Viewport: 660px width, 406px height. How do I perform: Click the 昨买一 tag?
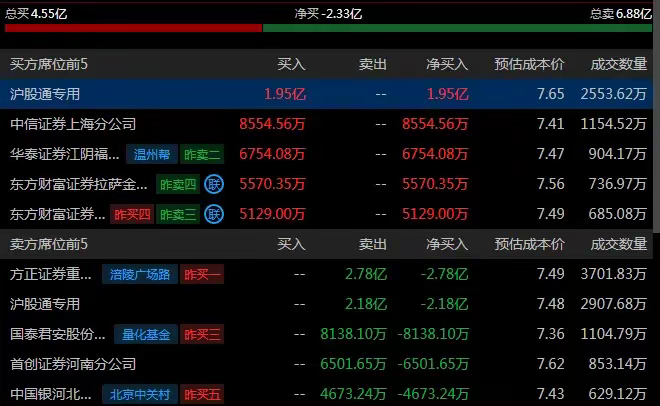pos(202,274)
